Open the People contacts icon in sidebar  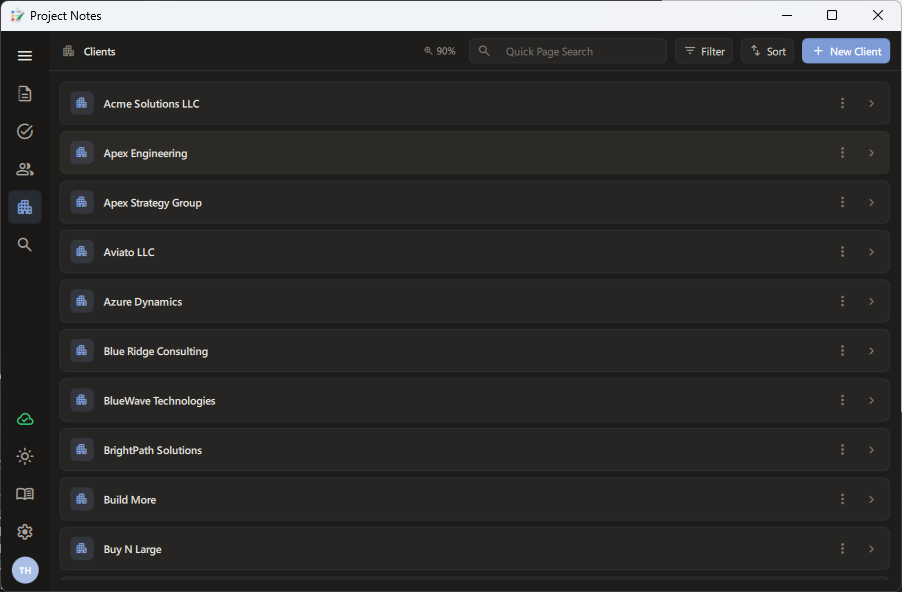click(x=25, y=169)
